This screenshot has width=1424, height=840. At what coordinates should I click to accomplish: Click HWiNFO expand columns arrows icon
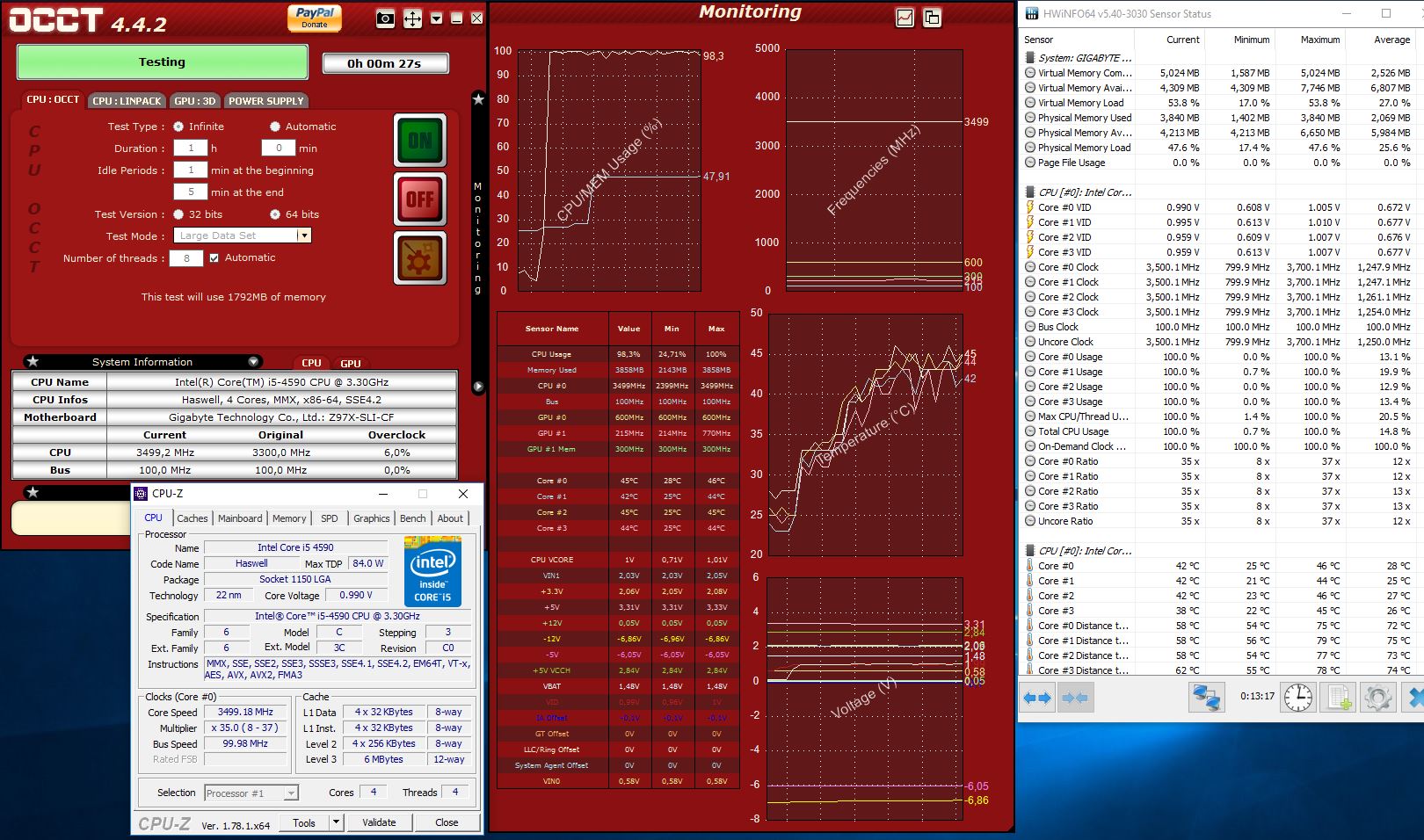pyautogui.click(x=1037, y=698)
